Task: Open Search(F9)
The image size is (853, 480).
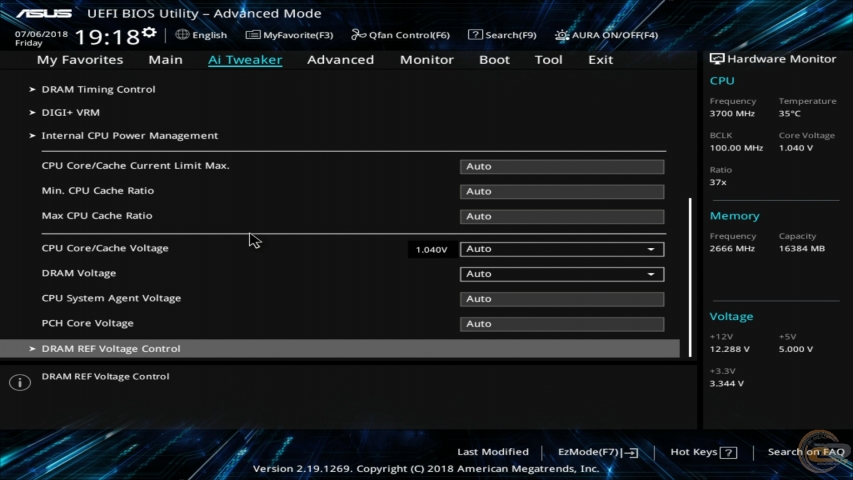Action: (x=502, y=35)
